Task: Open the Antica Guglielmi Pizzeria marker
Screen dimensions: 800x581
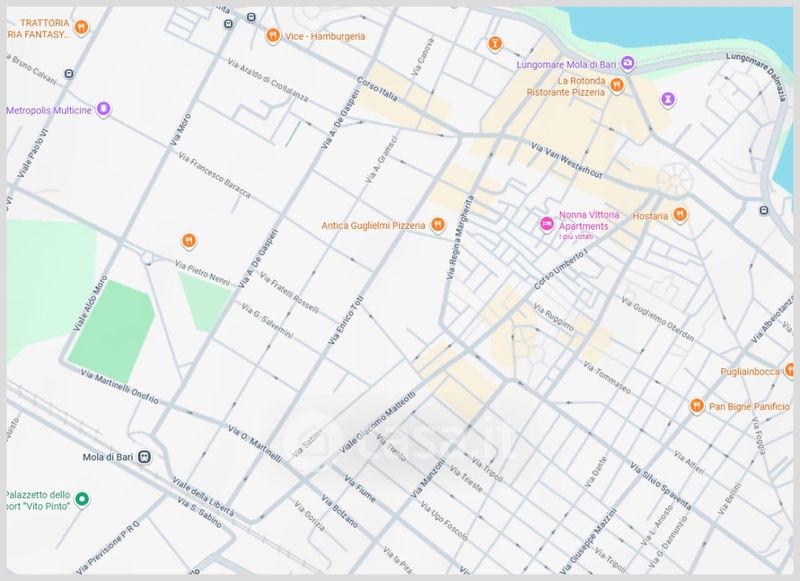Action: coord(437,225)
